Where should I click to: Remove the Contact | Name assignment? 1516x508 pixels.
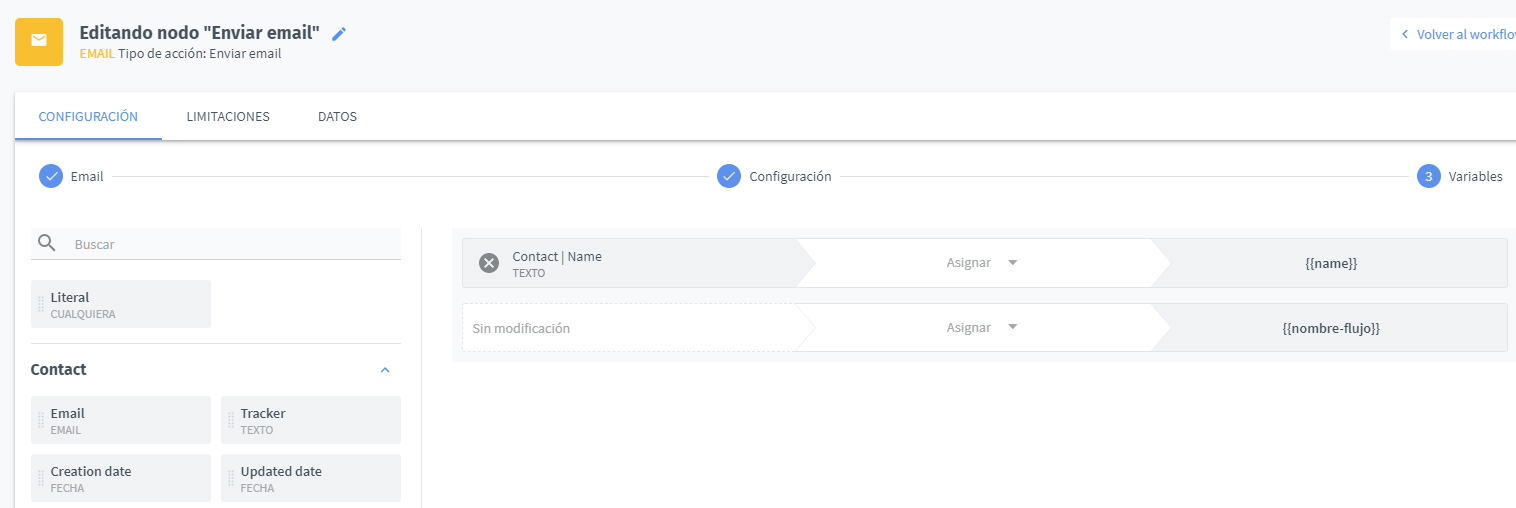pyautogui.click(x=488, y=263)
